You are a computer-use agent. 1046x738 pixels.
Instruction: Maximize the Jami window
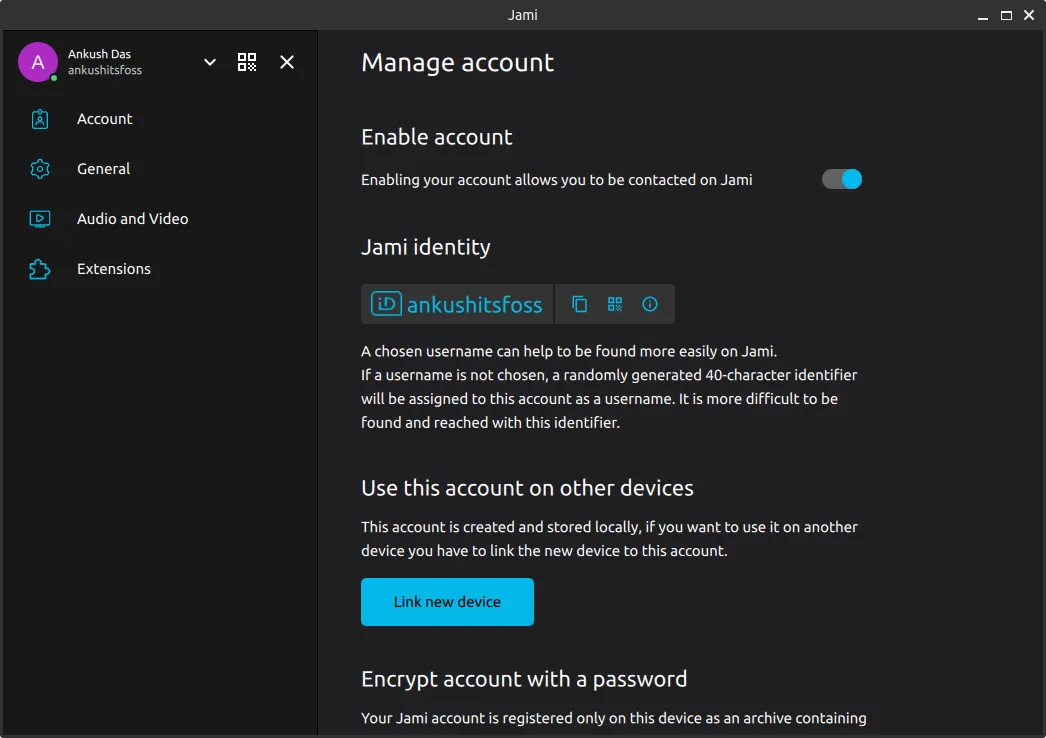[1006, 15]
